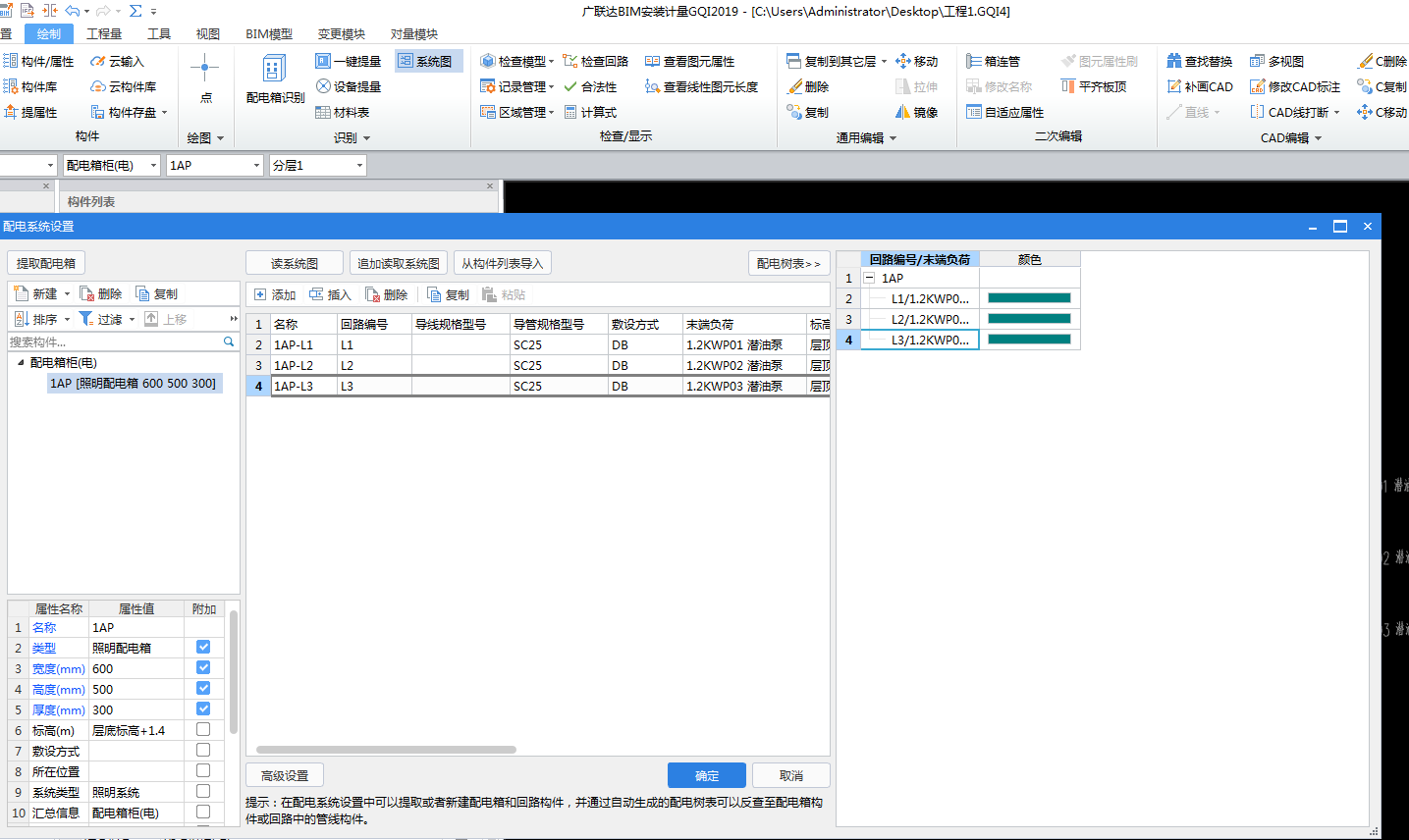Open the 查找替换 tool
This screenshot has width=1409, height=840.
click(1199, 61)
